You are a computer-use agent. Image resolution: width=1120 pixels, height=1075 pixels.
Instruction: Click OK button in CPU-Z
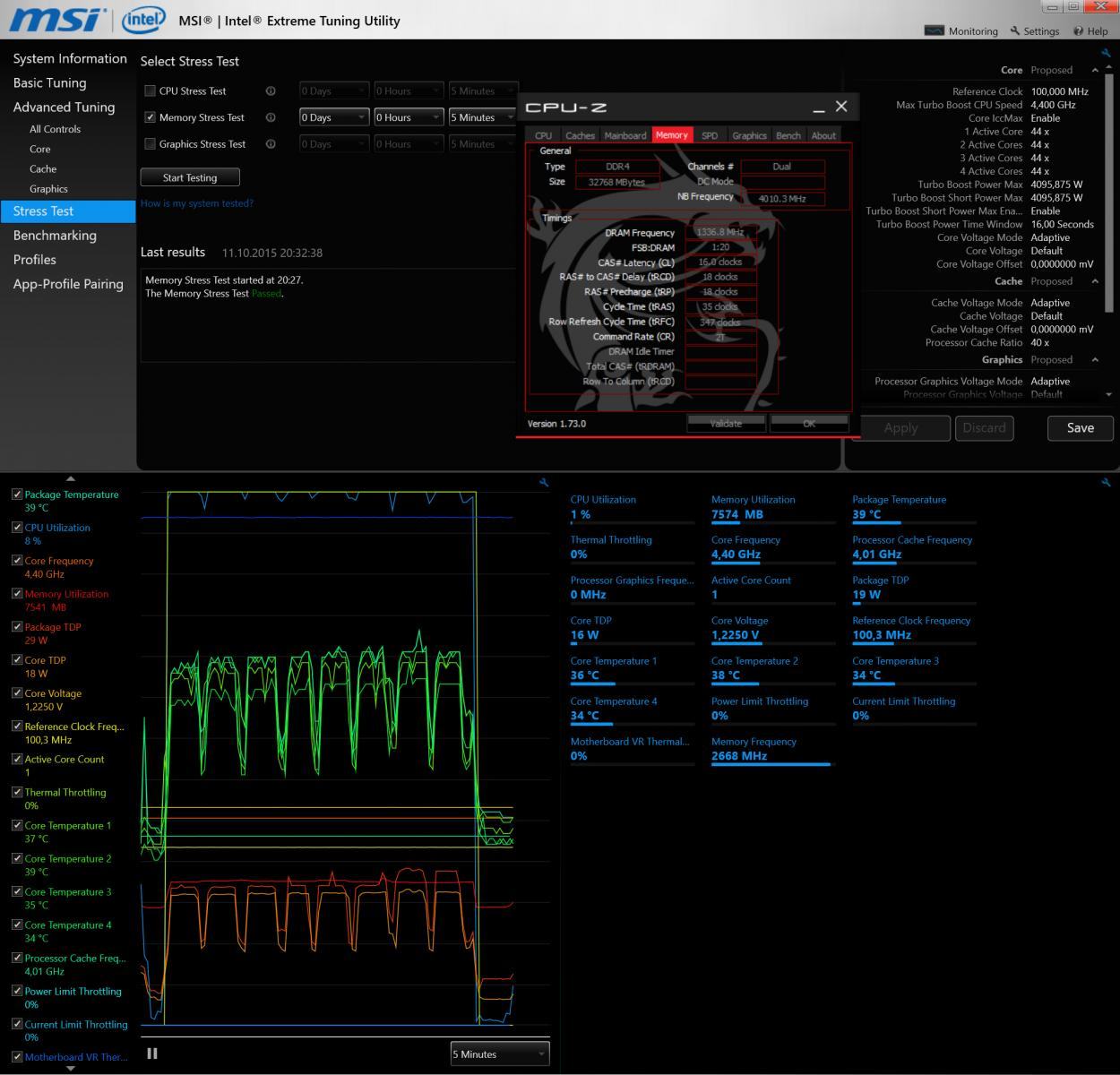coord(809,423)
